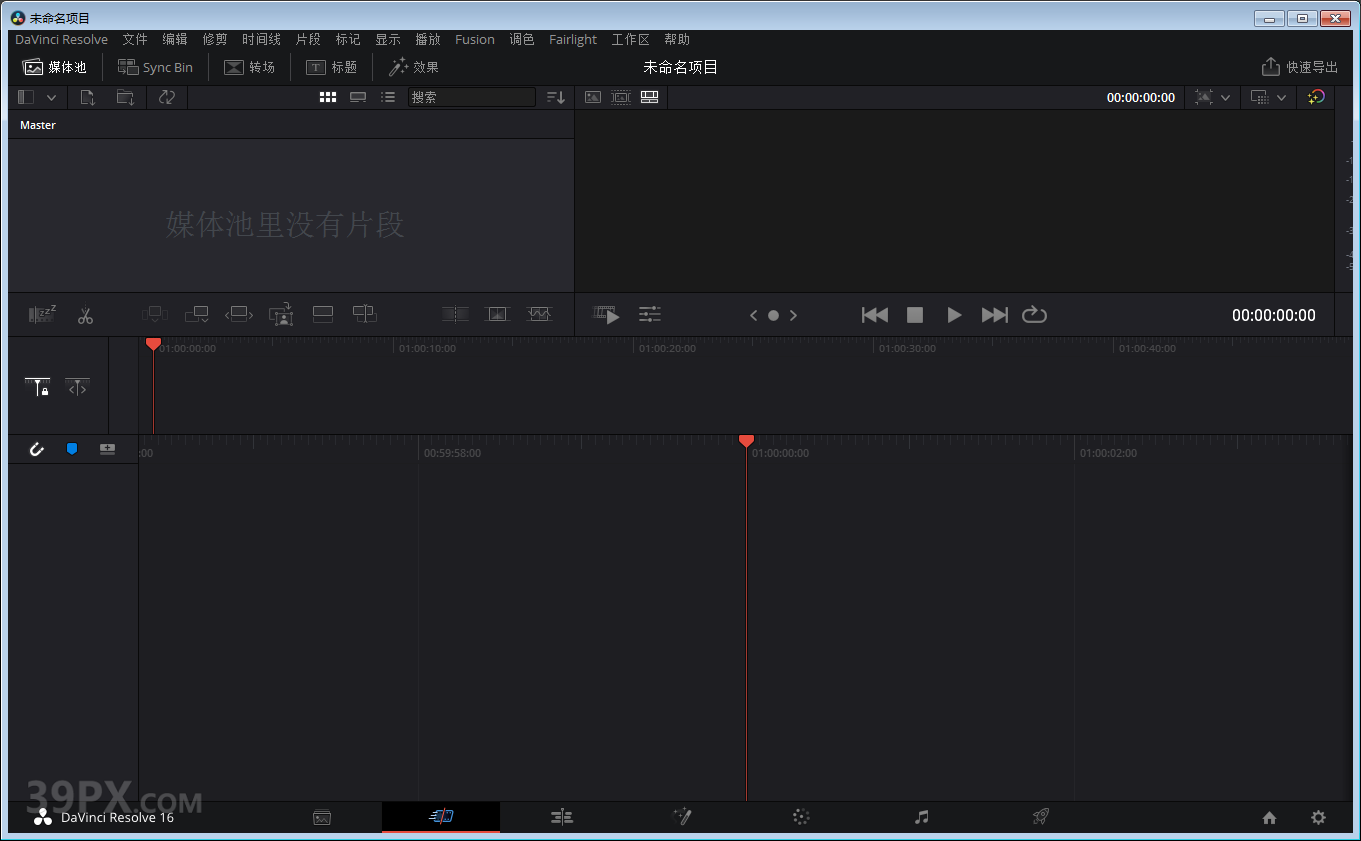
Task: Open Project Settings gear icon
Action: [x=1318, y=817]
